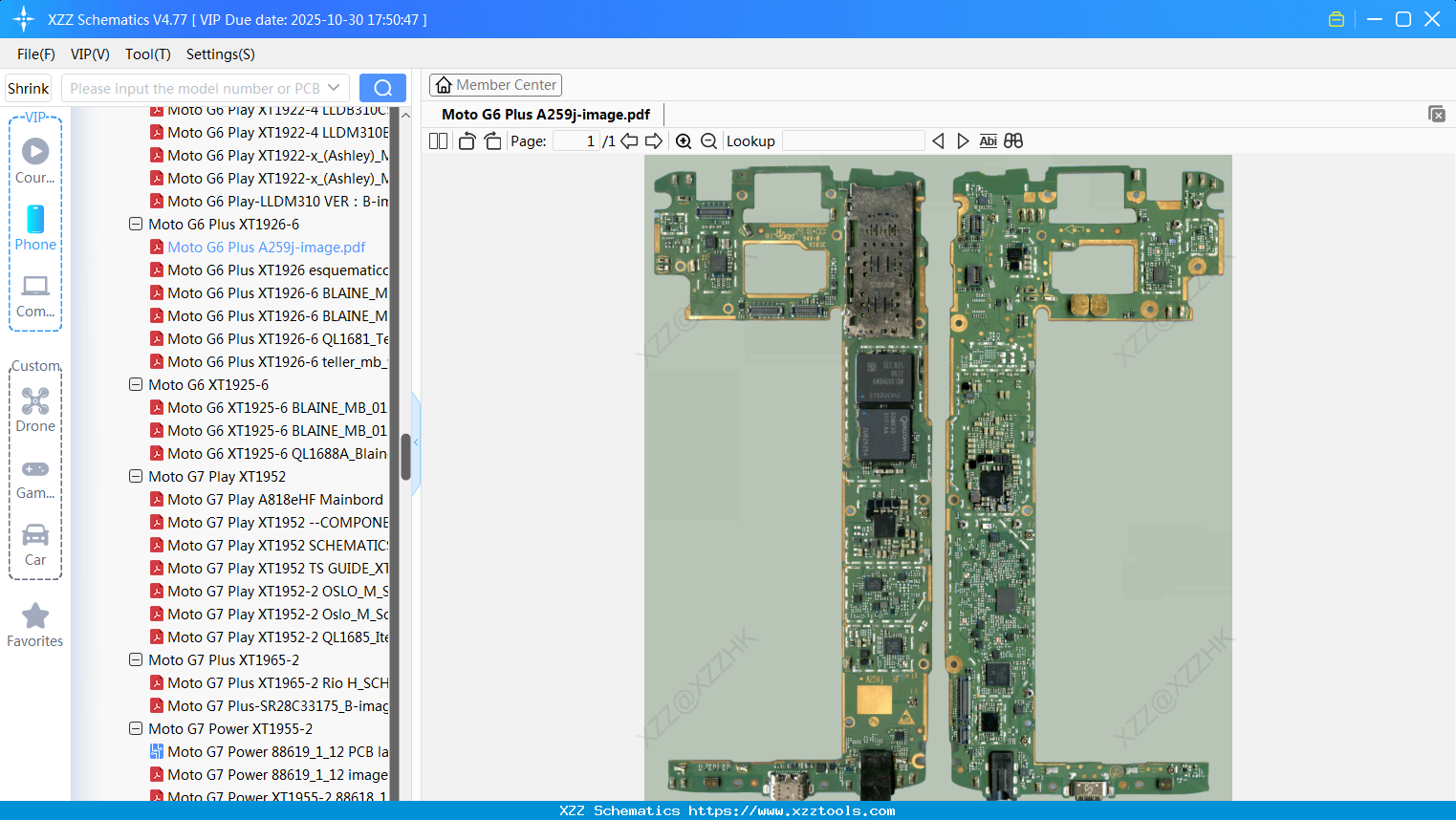Open Favorites star in sidebar
This screenshot has width=1456, height=820.
35,625
